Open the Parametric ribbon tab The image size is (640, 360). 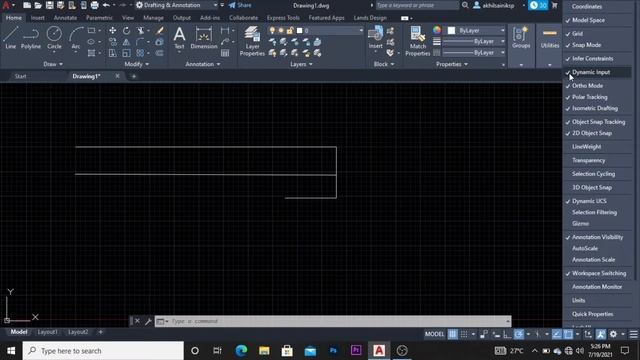pyautogui.click(x=99, y=18)
